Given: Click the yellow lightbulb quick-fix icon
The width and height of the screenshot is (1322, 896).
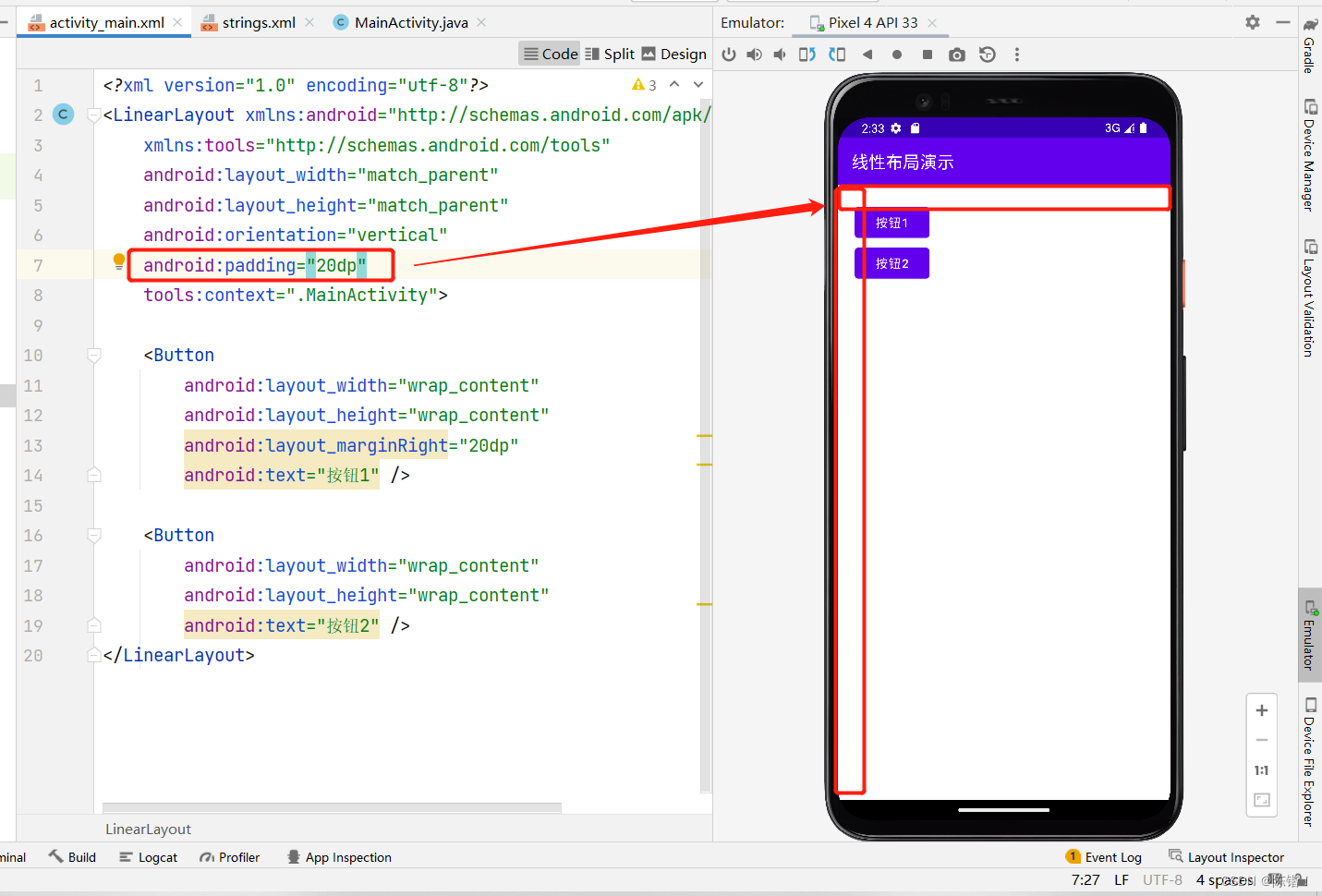Looking at the screenshot, I should coord(119,261).
